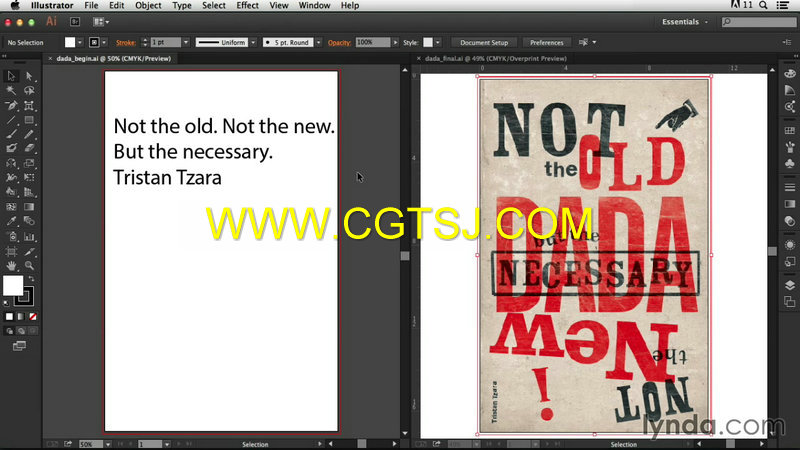Image resolution: width=800 pixels, height=450 pixels.
Task: Open the Symbols panel club icon
Action: (x=790, y=164)
